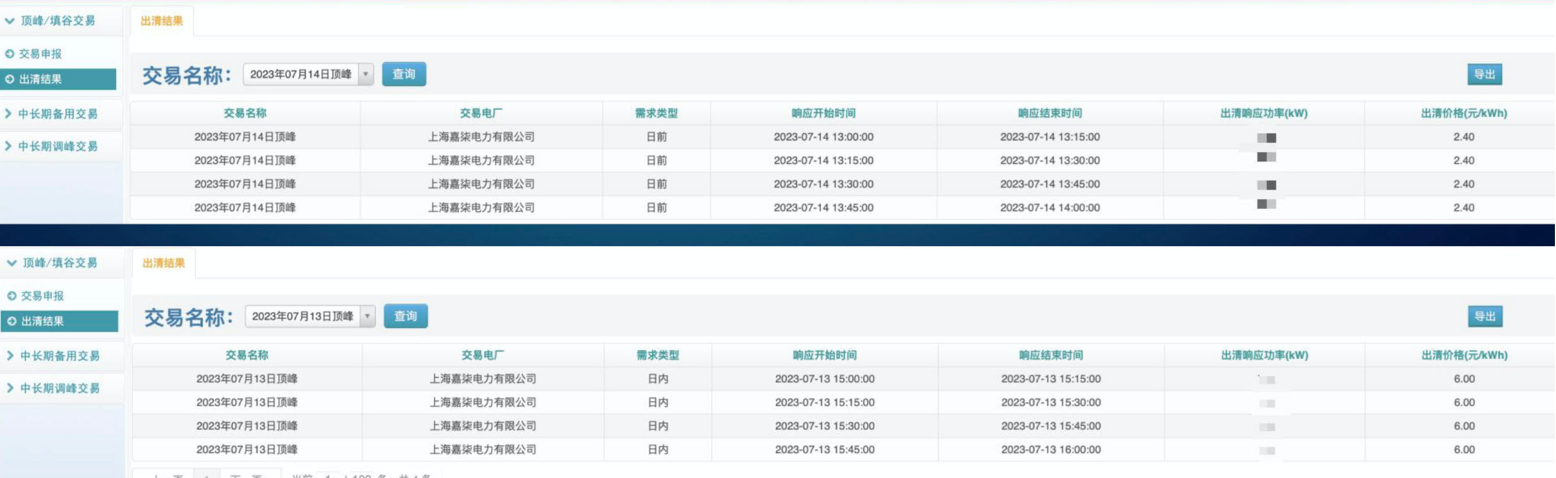Click the 交易申报 icon in the lower sidebar

[10, 296]
